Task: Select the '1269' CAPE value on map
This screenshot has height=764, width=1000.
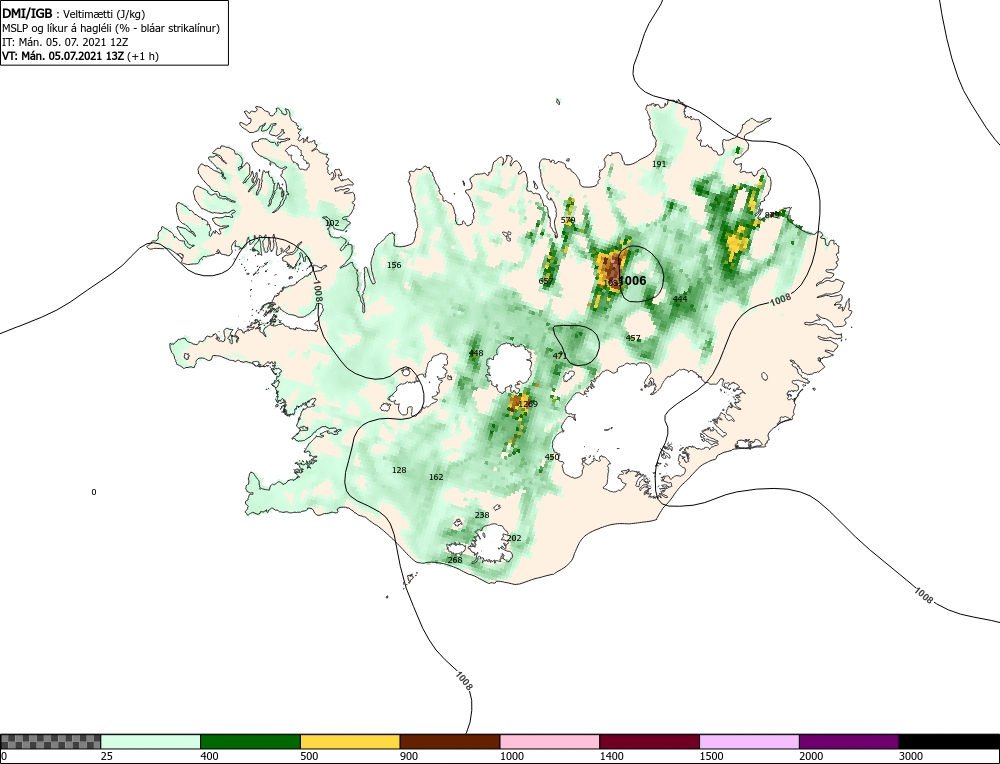Action: point(528,404)
